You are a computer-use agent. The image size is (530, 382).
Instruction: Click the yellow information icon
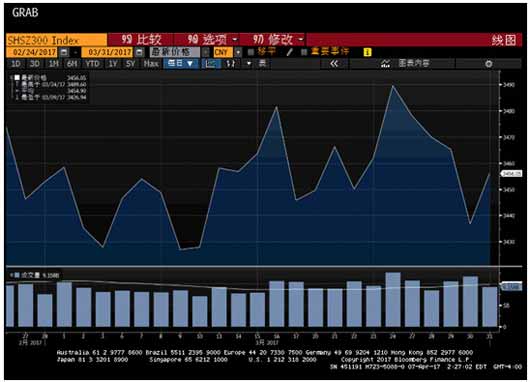coord(367,52)
